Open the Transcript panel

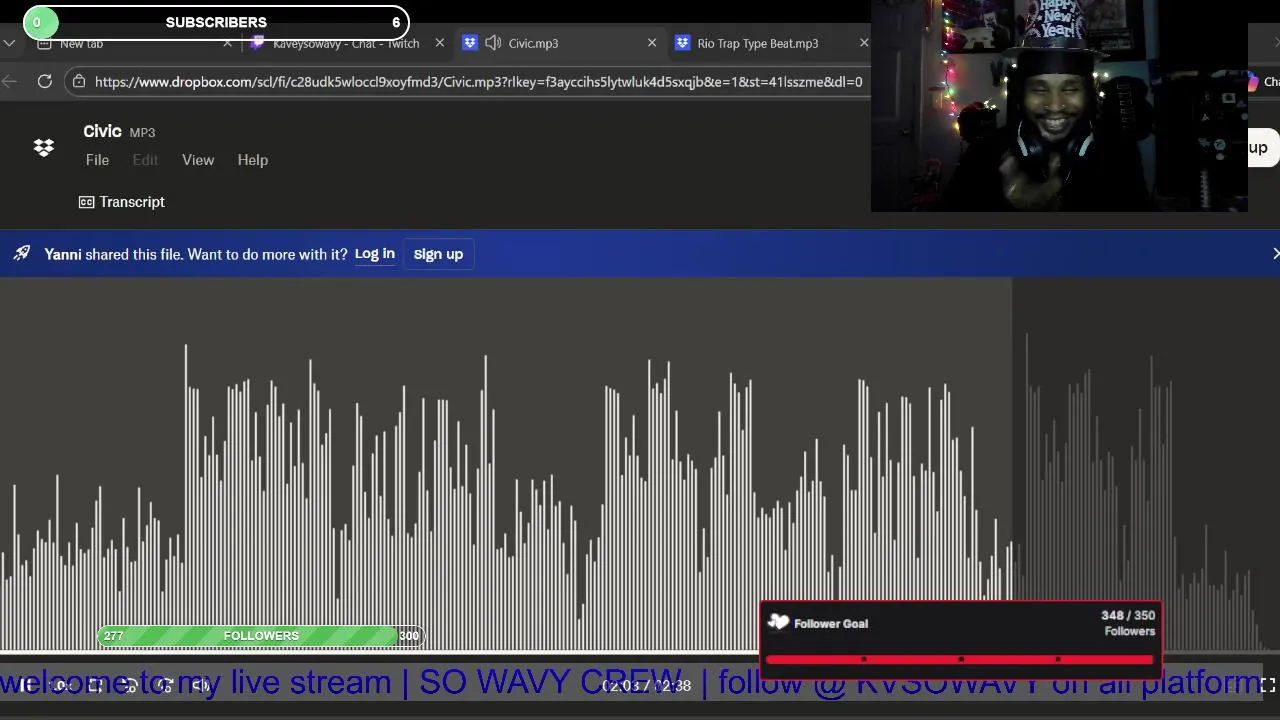point(122,202)
